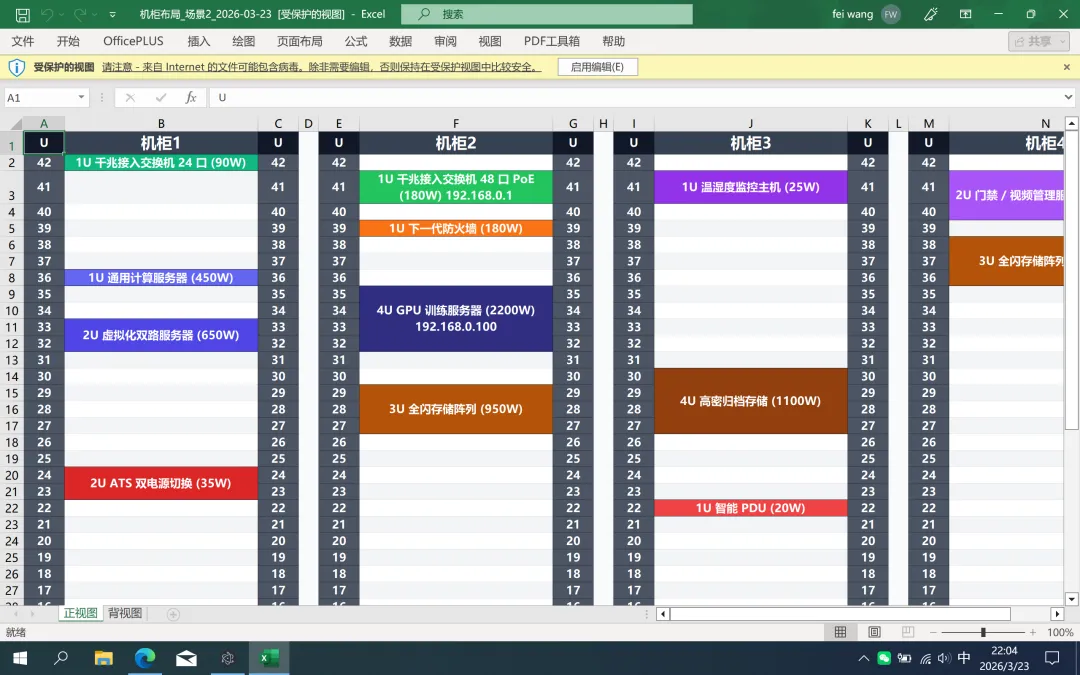Click the 100% zoom level
The image size is (1080, 675).
point(1059,632)
